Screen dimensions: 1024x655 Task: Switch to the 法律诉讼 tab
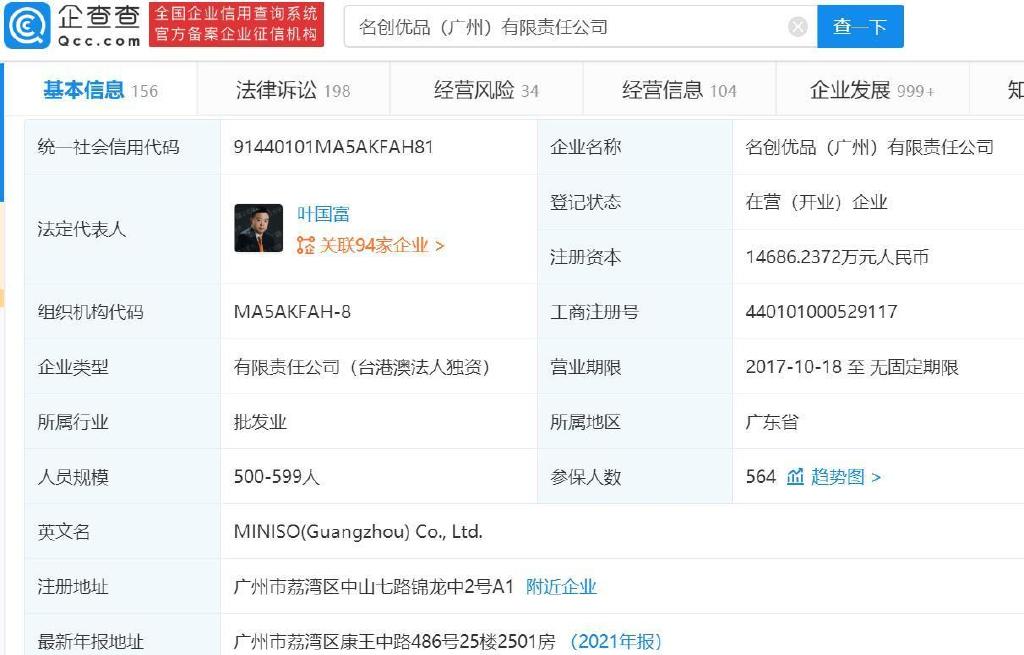[x=289, y=89]
